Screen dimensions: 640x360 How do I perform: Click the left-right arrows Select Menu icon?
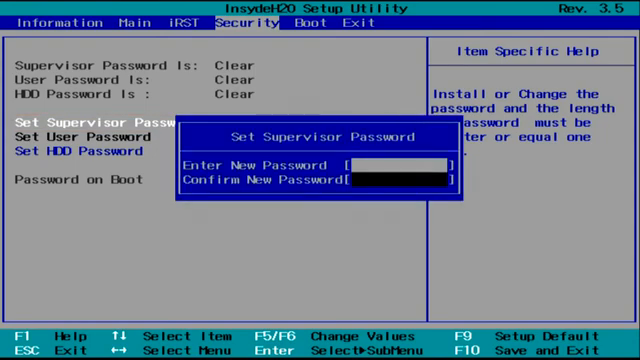click(x=119, y=351)
